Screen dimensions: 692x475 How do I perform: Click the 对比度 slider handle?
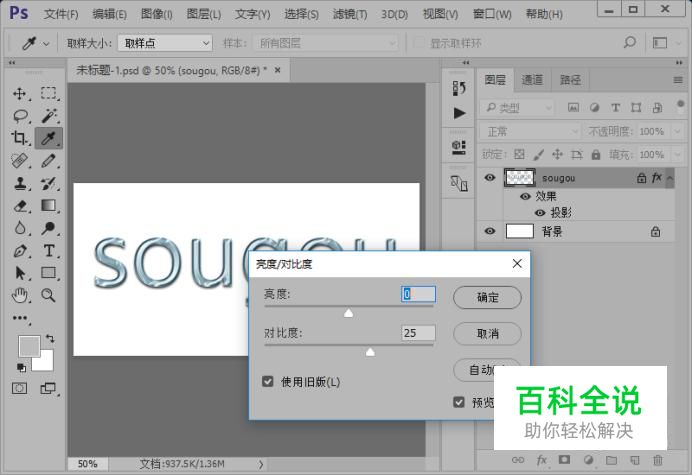370,352
